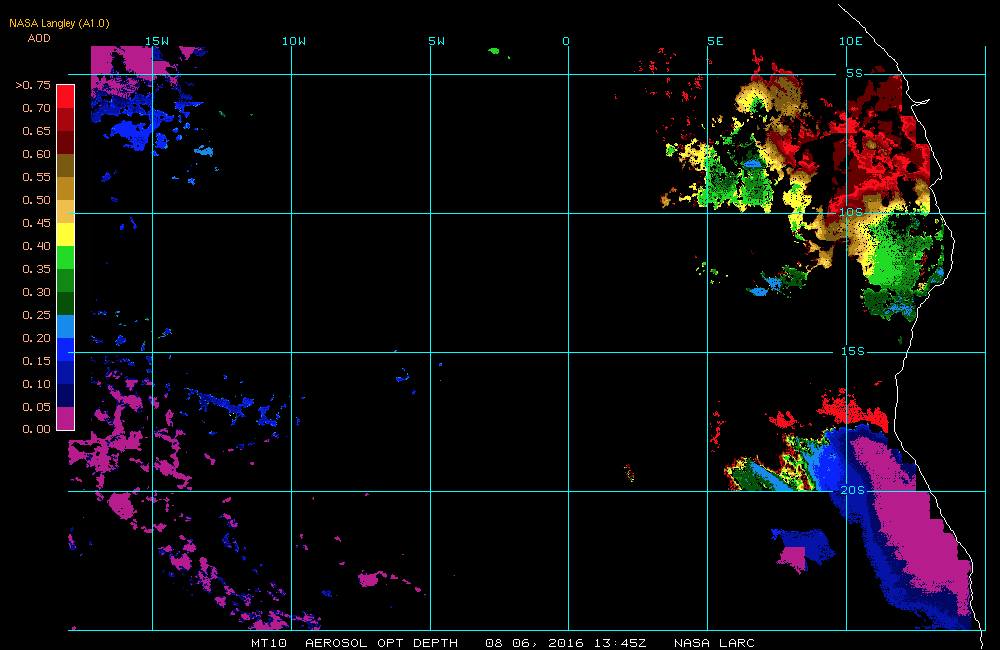Image resolution: width=1000 pixels, height=650 pixels.
Task: Click the 0.15 legend value label
Action: pos(36,360)
